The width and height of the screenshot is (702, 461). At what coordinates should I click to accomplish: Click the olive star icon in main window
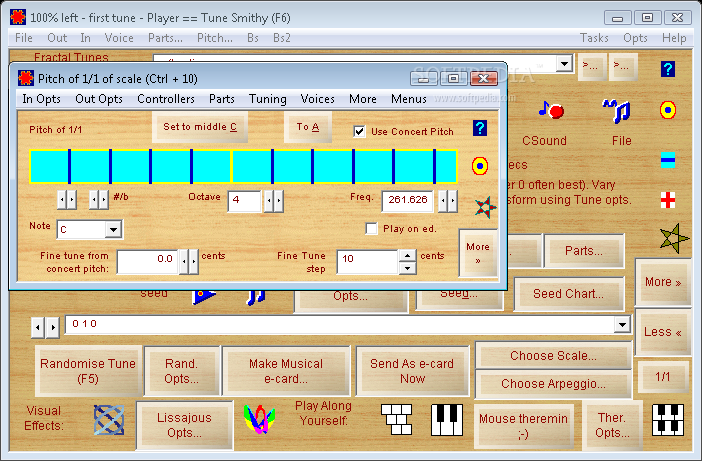(x=674, y=238)
